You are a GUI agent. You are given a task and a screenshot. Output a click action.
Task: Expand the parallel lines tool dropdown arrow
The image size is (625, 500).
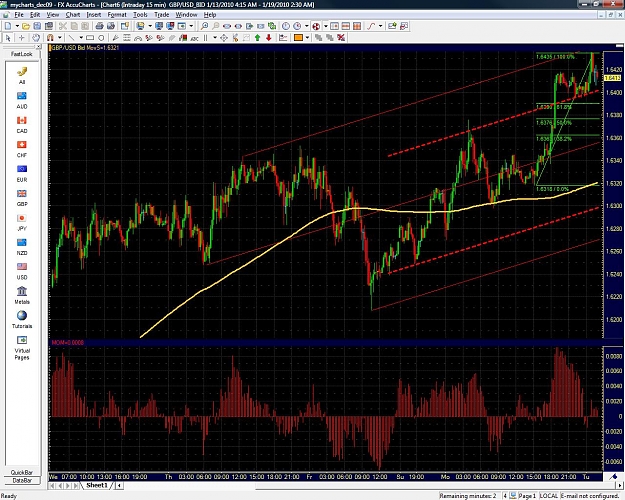pyautogui.click(x=215, y=38)
